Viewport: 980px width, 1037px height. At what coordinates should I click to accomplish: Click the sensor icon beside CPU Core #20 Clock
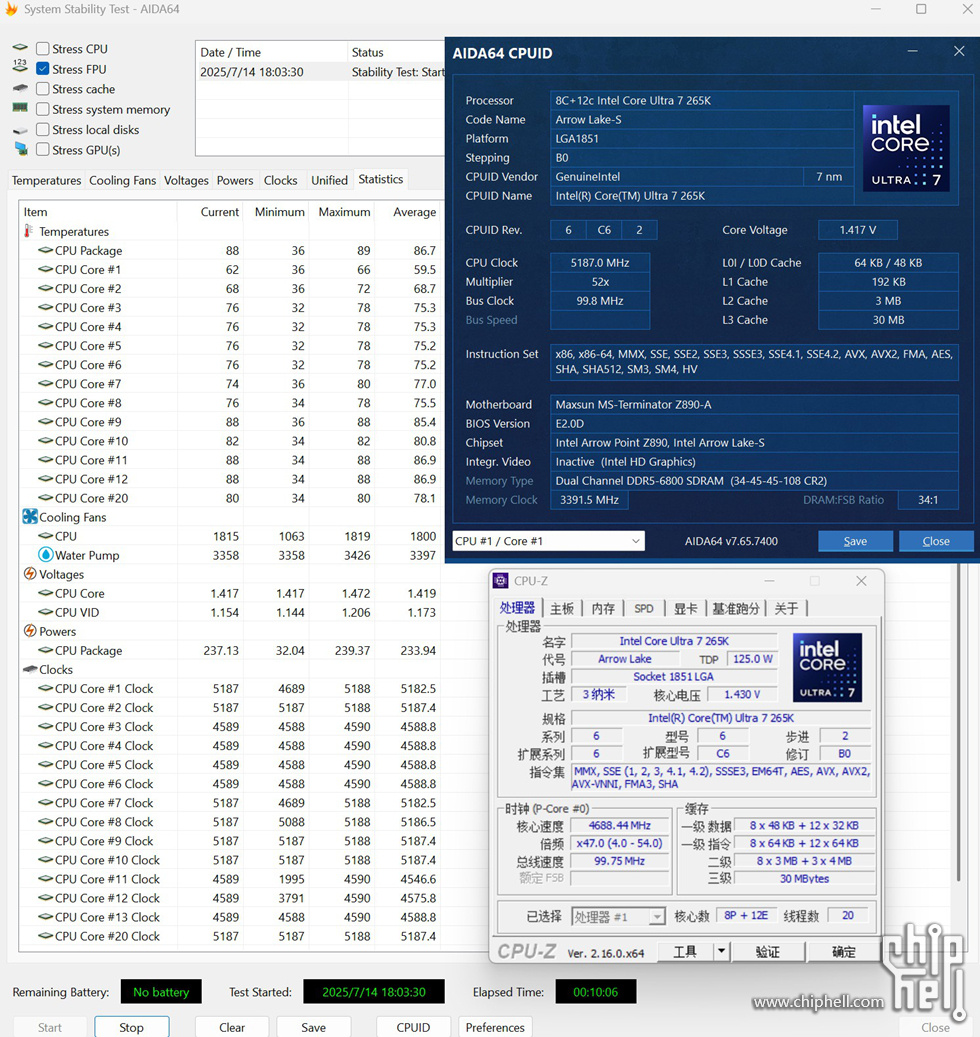[x=46, y=936]
